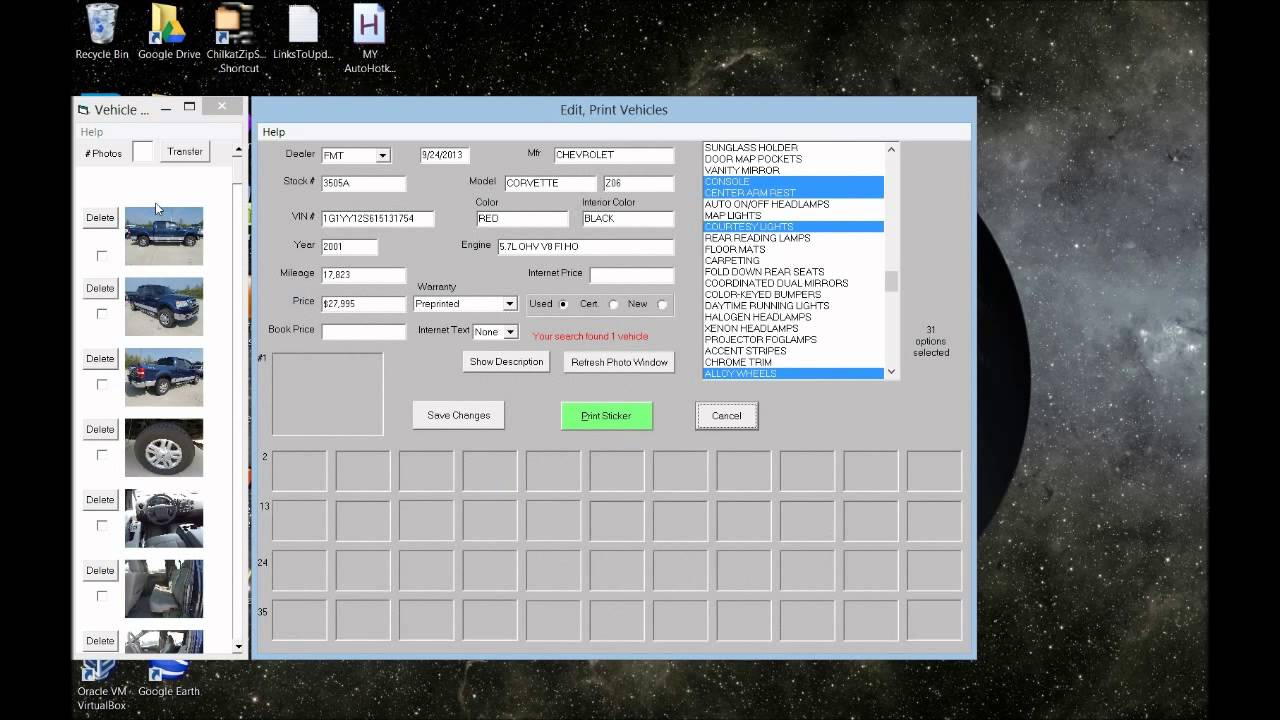Select the Google Earth desktop icon
This screenshot has height=720, width=1280.
169,678
